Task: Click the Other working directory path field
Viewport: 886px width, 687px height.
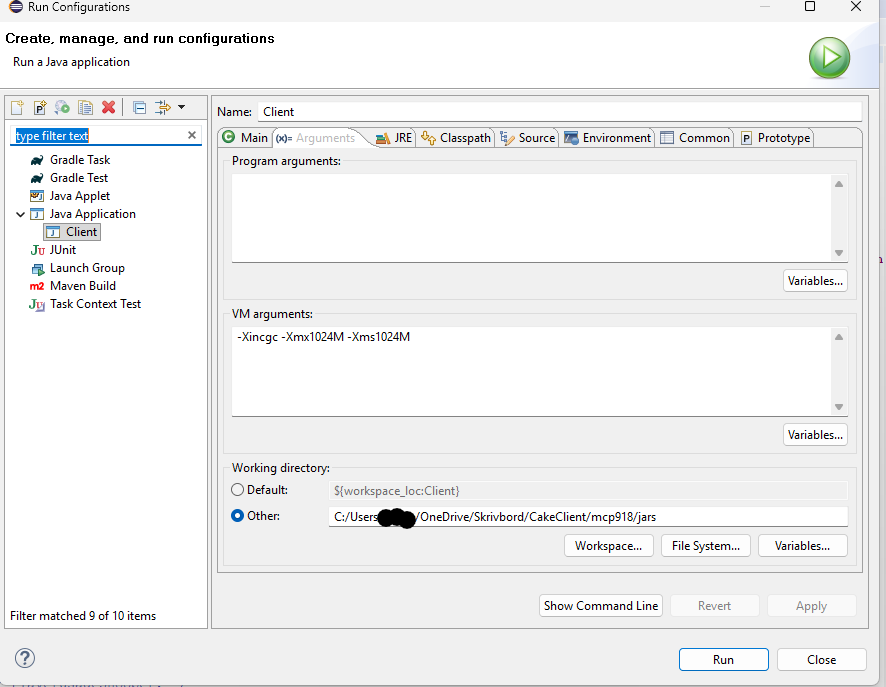Action: [x=588, y=516]
